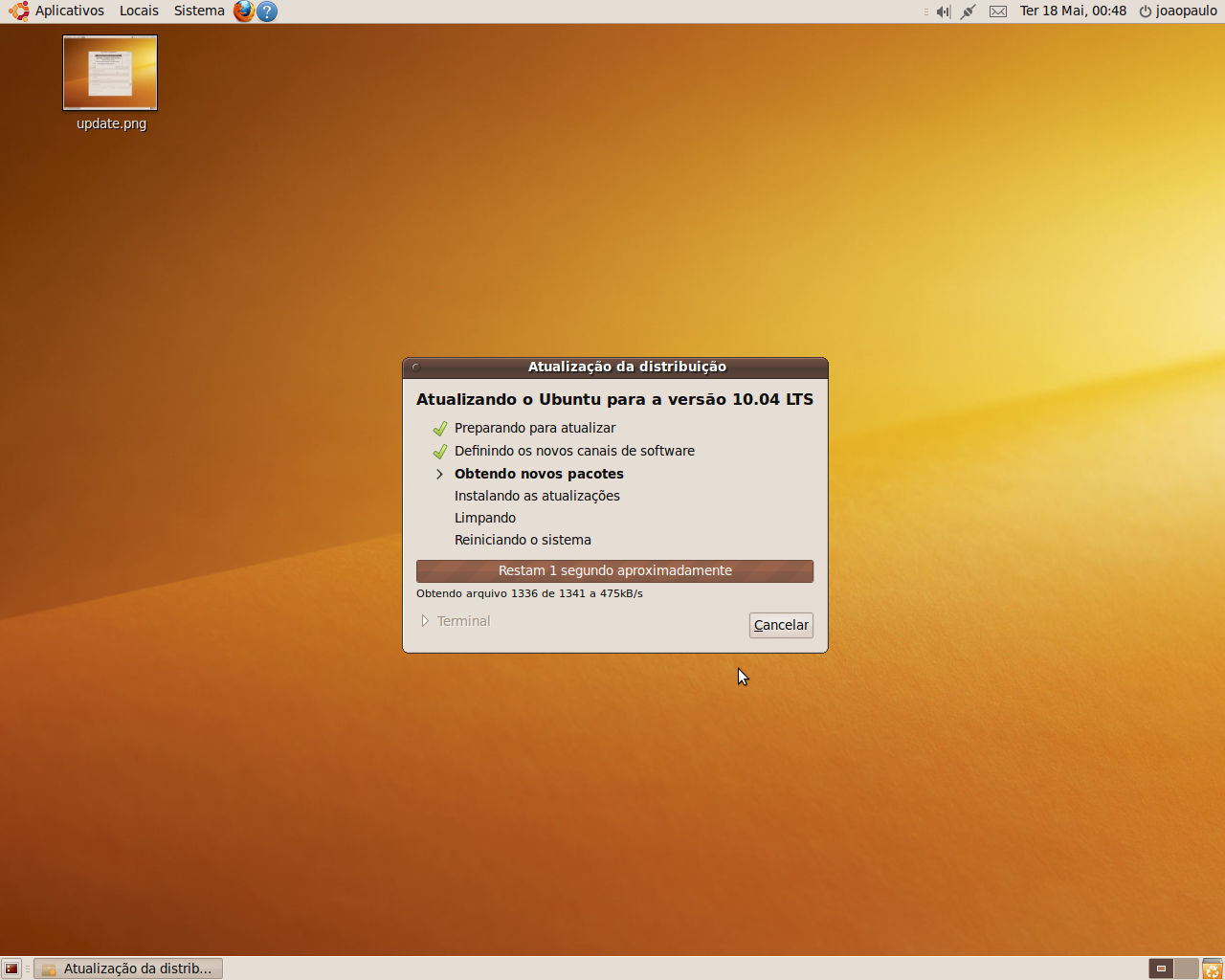The height and width of the screenshot is (980, 1225).
Task: Open the Help icon in panel
Action: pos(268,11)
